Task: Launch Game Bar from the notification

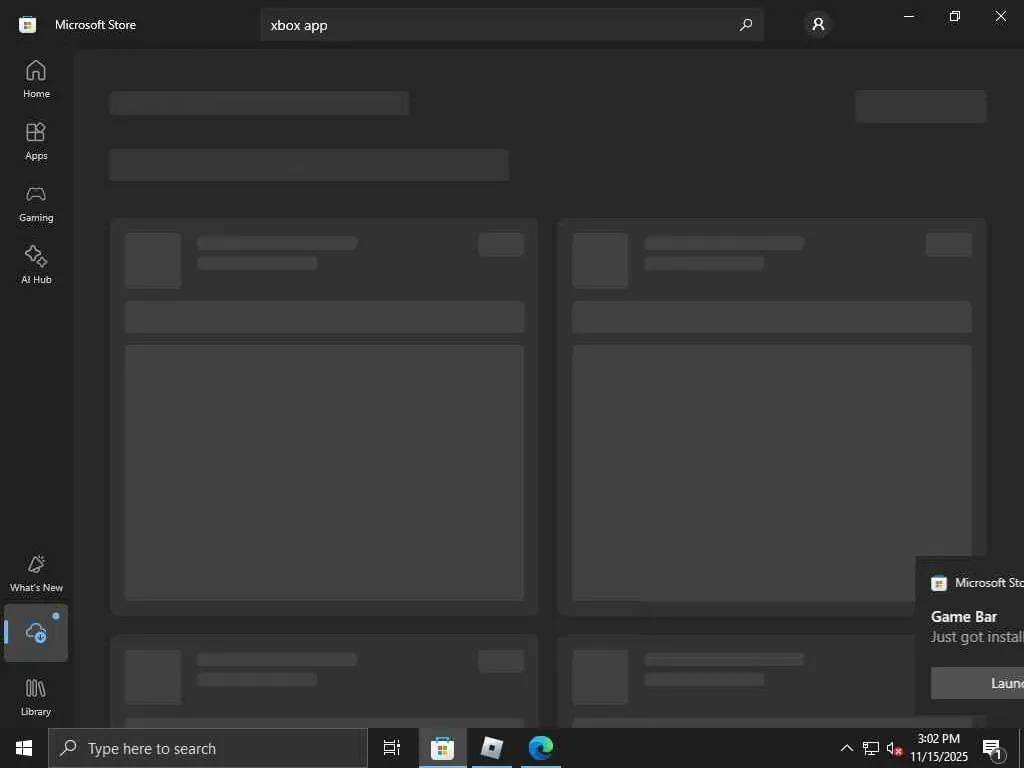Action: point(978,683)
